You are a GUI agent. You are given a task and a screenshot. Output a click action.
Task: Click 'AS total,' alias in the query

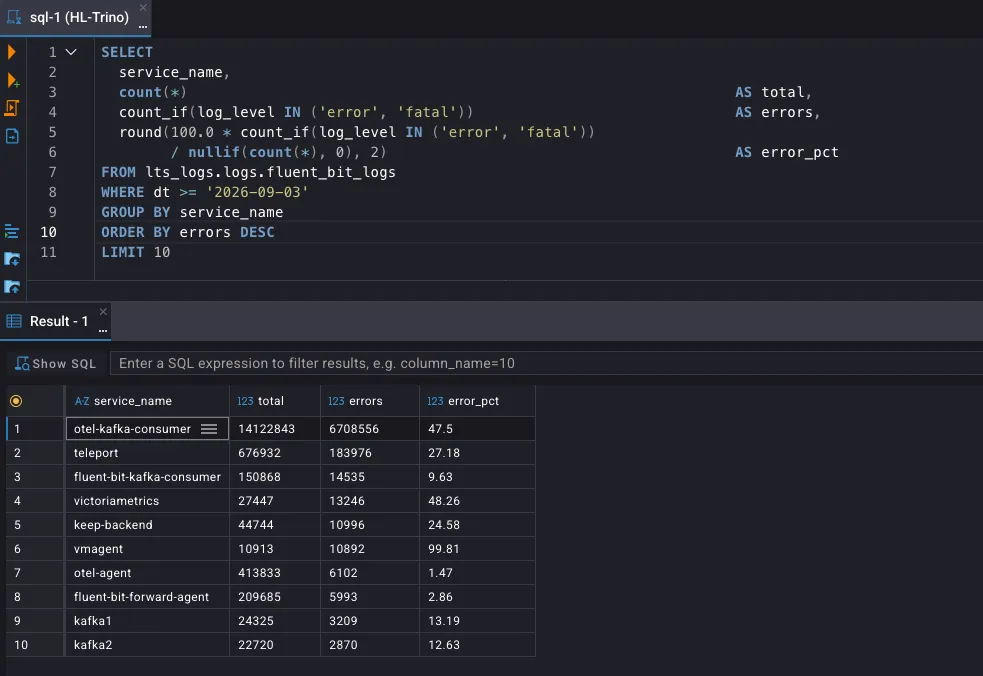point(774,92)
